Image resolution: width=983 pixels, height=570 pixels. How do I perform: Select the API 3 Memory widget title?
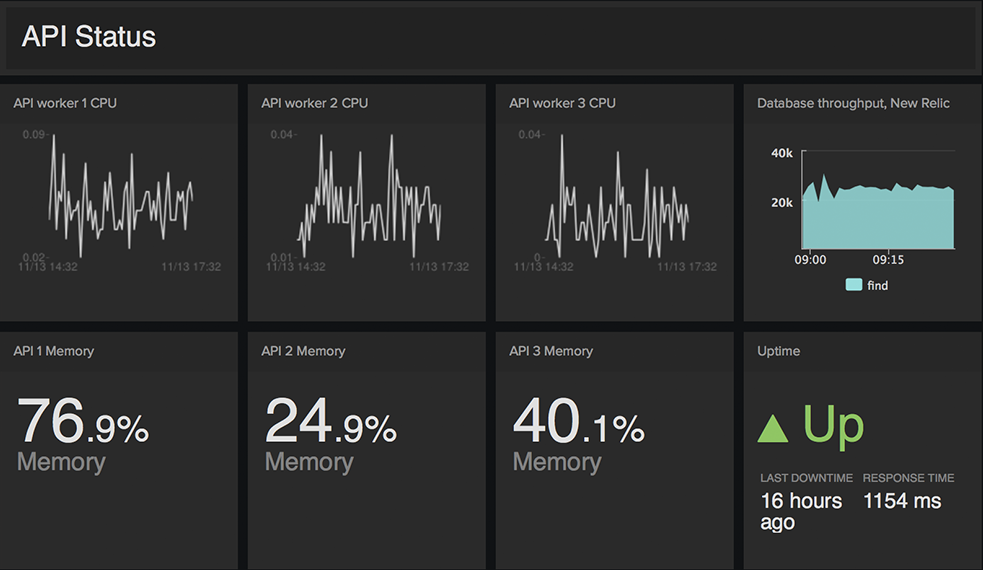click(551, 351)
